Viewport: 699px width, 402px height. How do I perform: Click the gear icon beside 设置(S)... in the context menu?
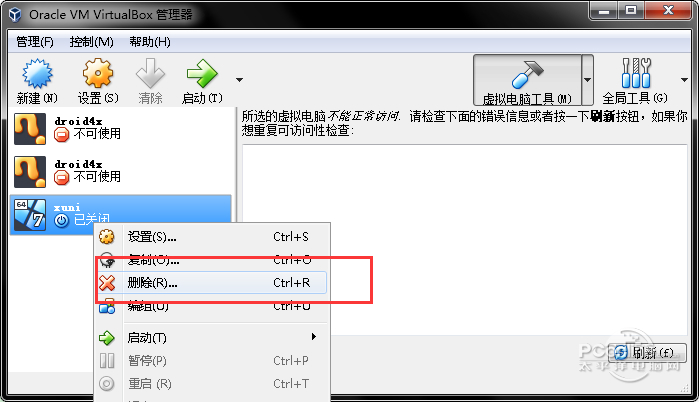pos(107,237)
